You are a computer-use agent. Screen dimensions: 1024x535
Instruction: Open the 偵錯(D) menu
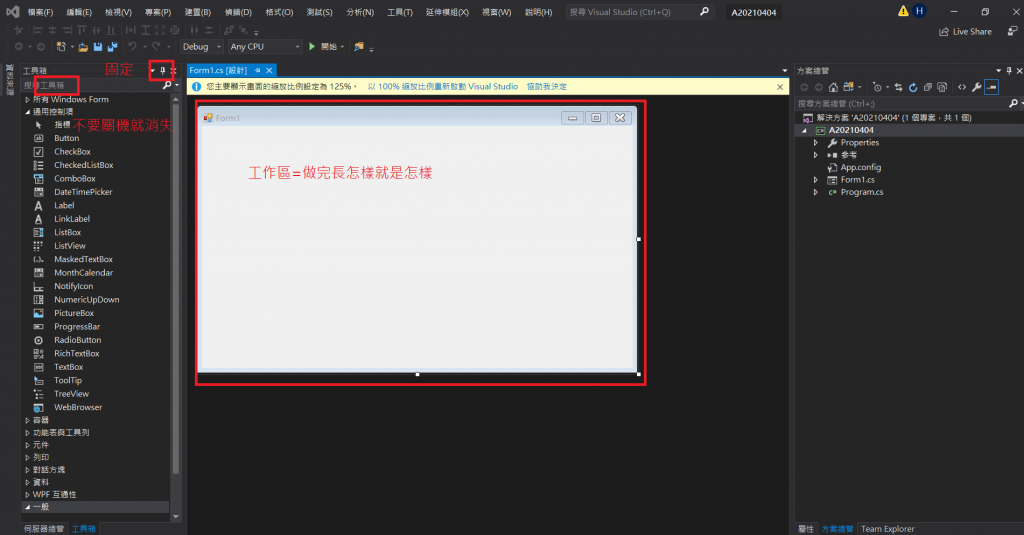click(x=238, y=12)
